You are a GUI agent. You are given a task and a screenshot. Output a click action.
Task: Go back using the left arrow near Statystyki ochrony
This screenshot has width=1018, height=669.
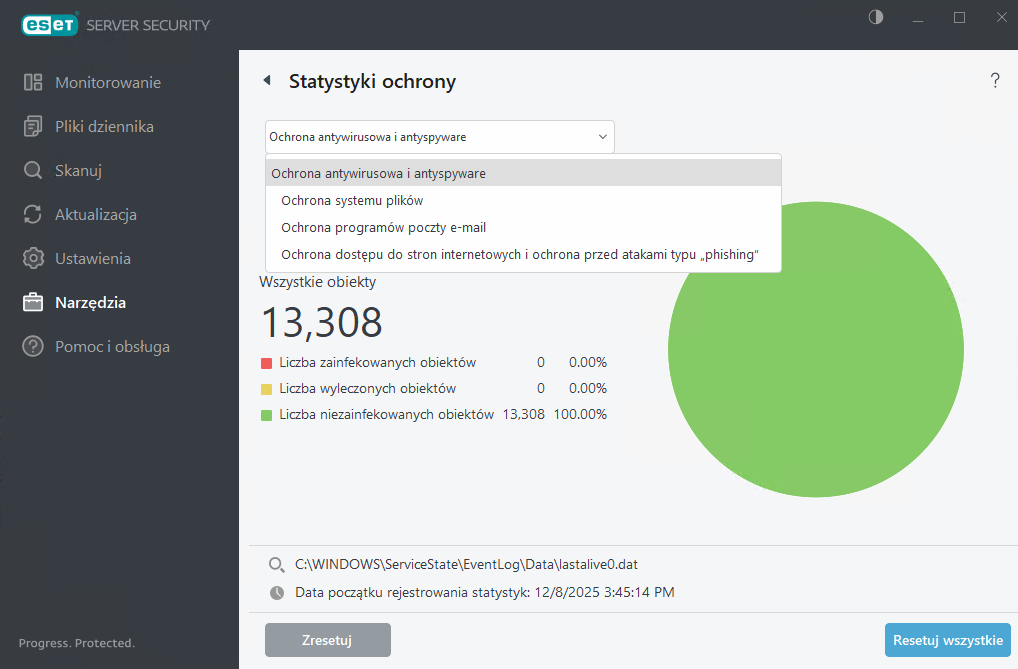[266, 80]
